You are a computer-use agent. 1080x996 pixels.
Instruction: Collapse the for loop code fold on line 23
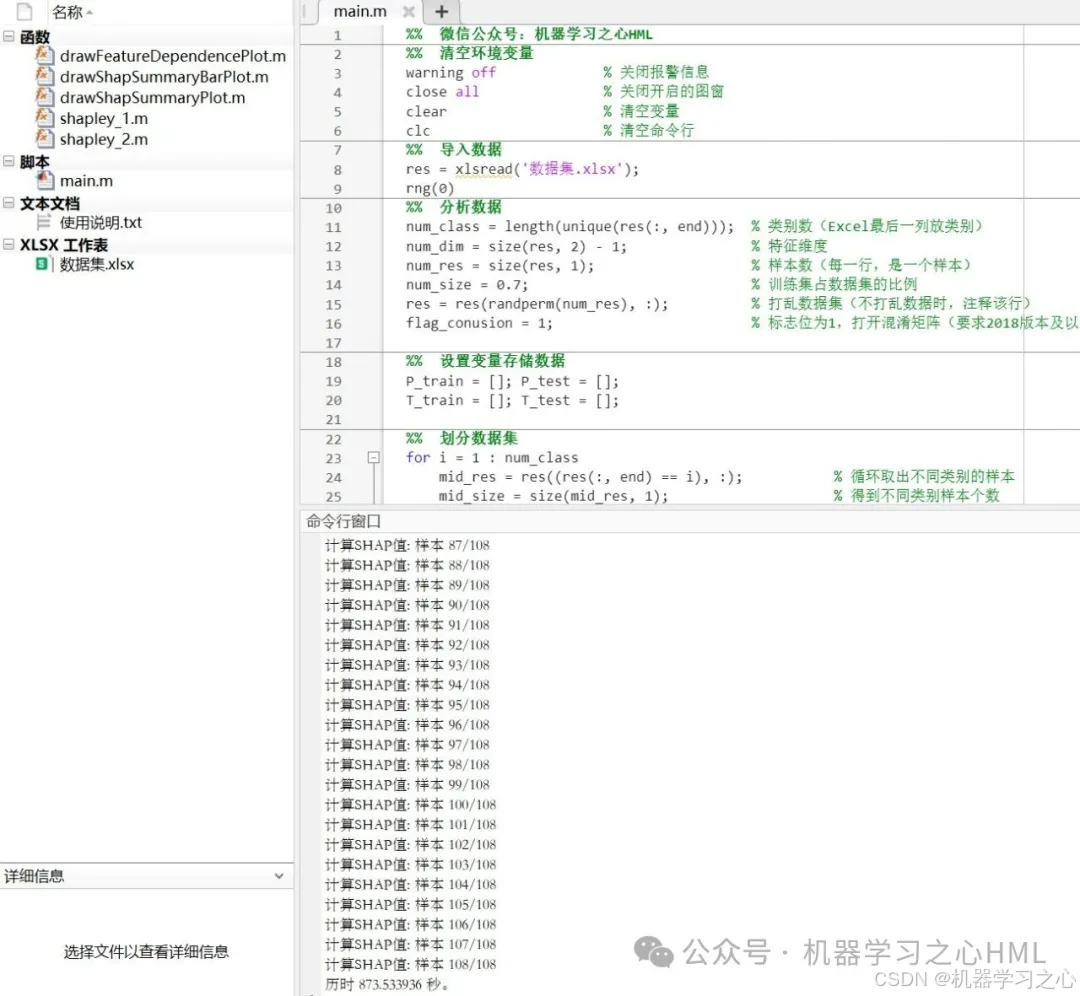(373, 457)
